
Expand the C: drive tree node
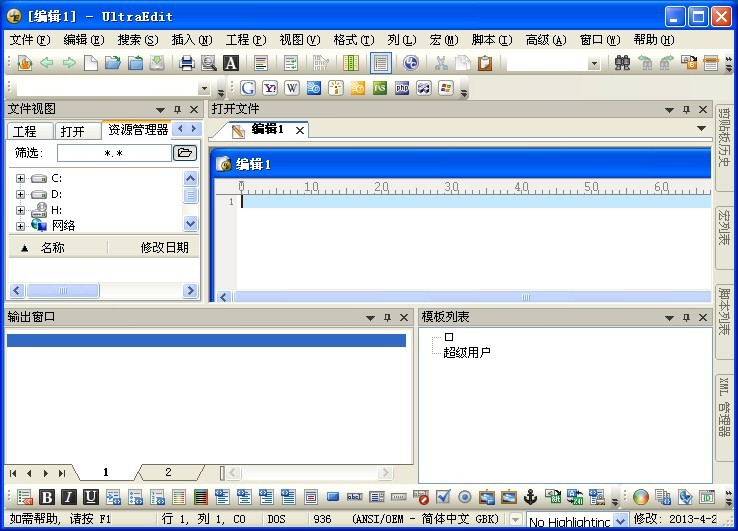20,178
